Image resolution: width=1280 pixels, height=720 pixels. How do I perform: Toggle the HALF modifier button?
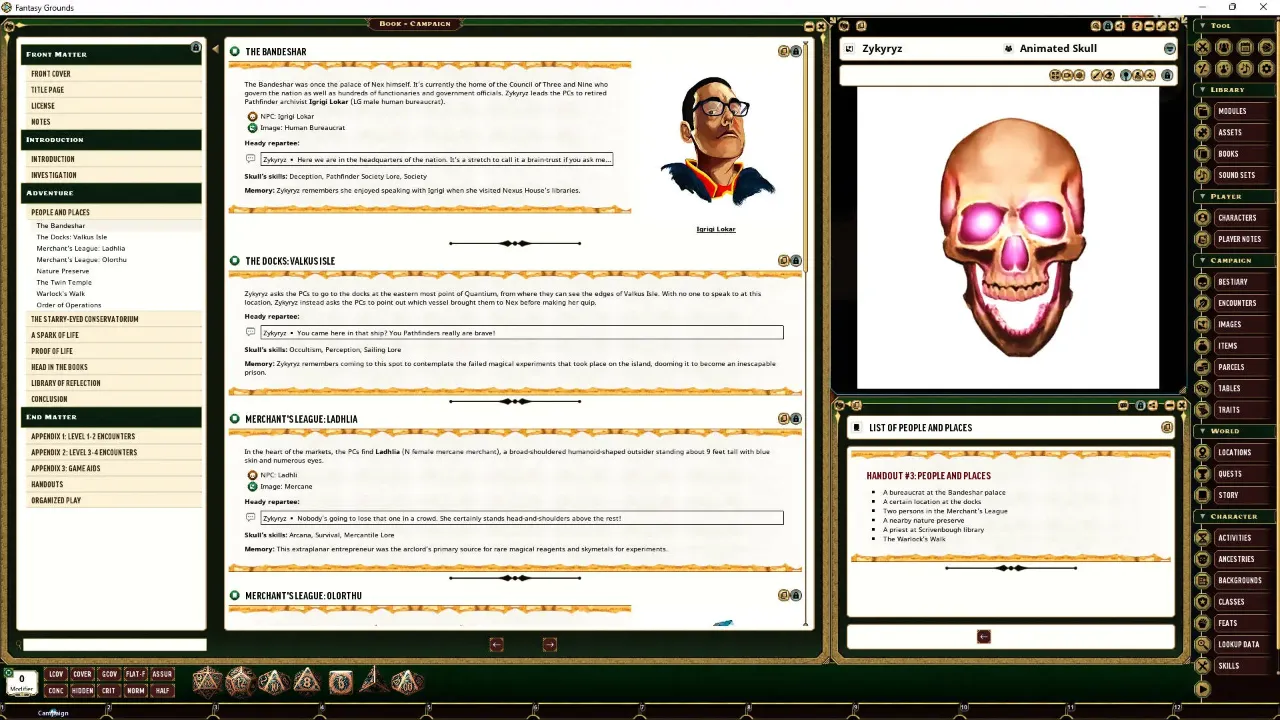[162, 690]
